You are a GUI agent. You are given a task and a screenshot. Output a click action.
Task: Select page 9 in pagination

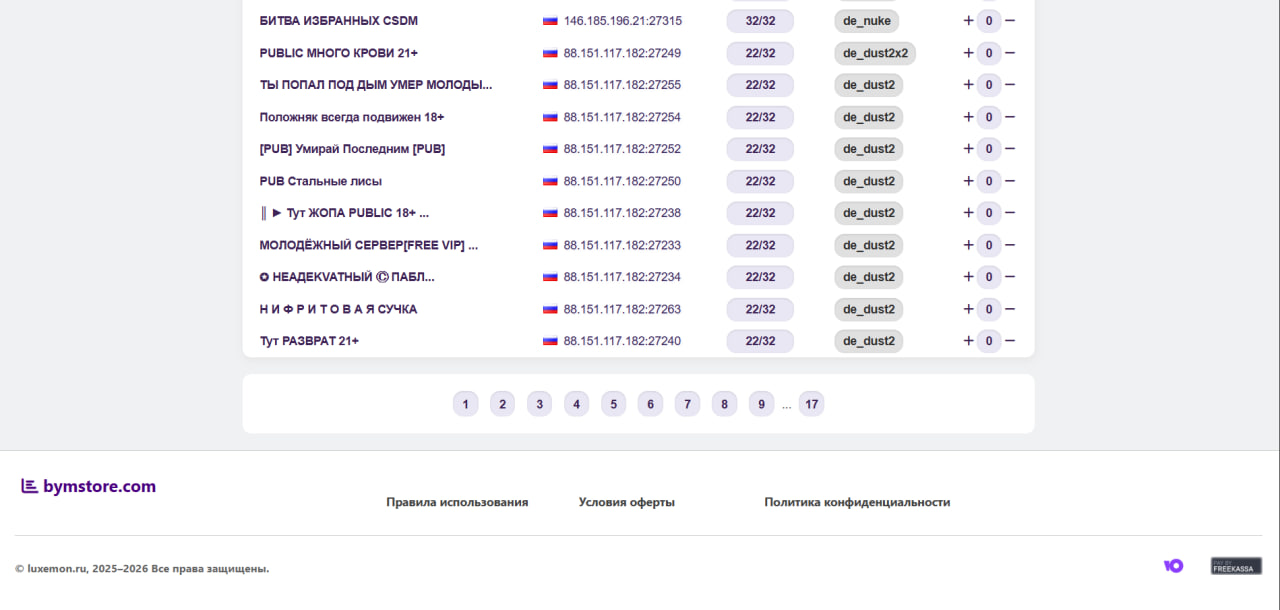761,404
